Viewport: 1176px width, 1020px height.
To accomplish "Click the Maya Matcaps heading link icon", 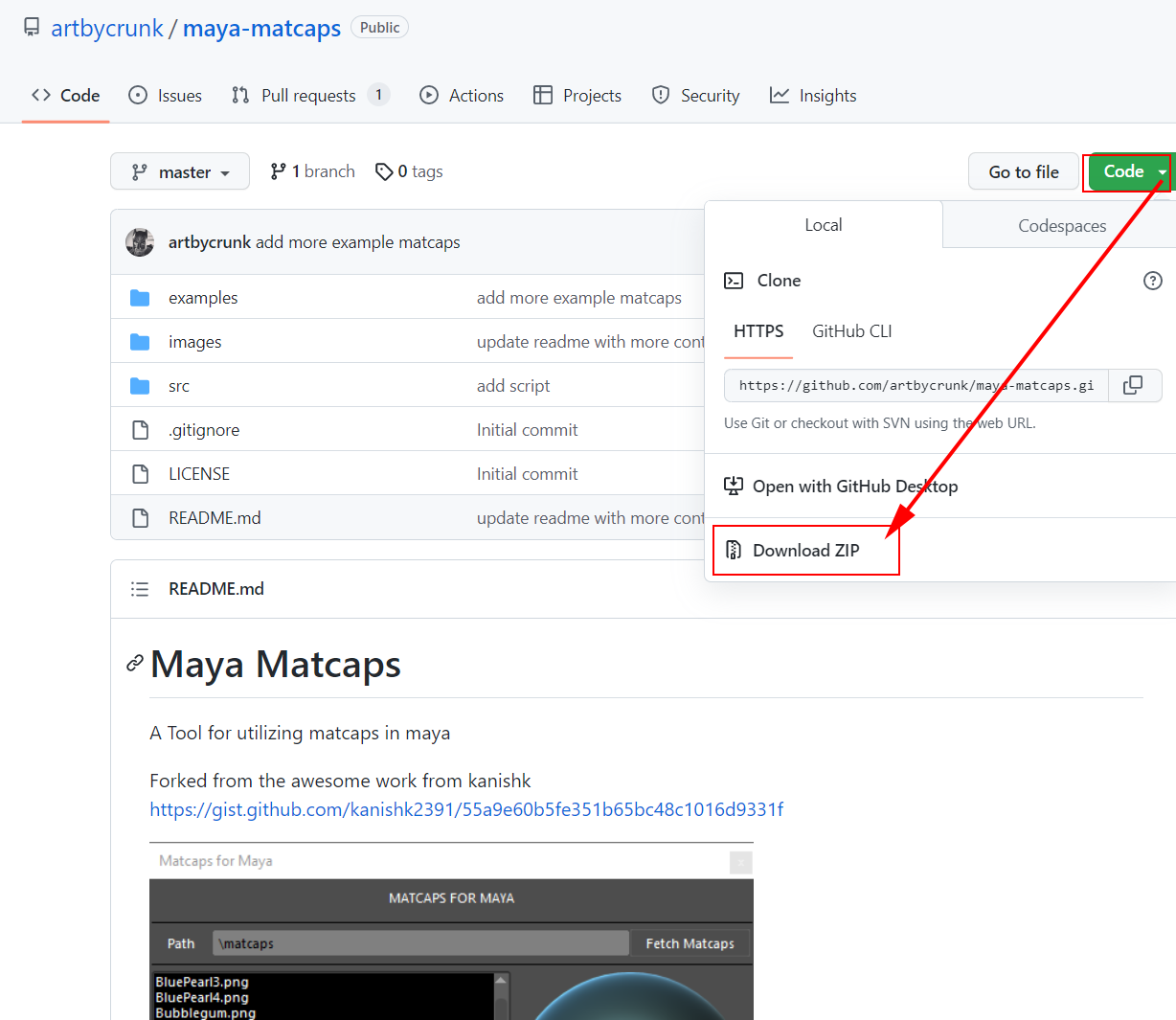I will tap(135, 664).
